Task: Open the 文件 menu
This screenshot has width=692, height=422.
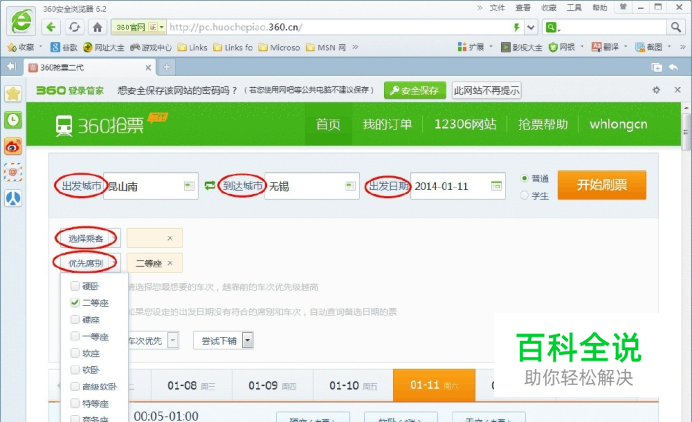Action: tap(497, 8)
